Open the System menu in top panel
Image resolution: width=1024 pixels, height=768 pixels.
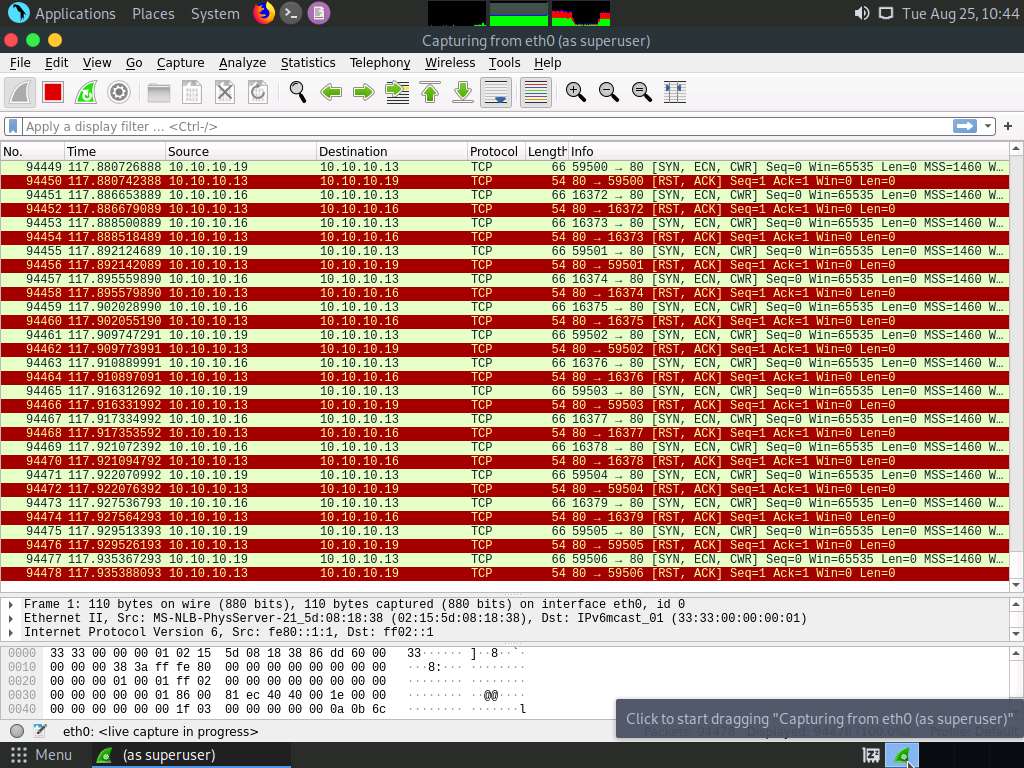(216, 14)
